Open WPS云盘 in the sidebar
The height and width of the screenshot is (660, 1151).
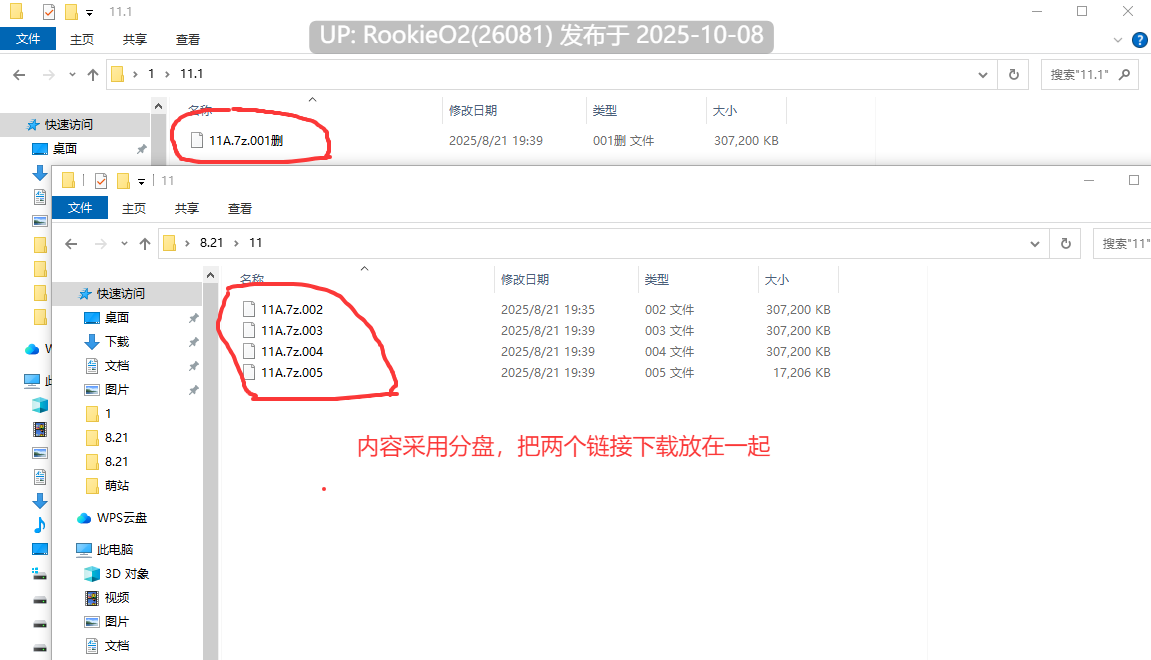click(x=122, y=518)
